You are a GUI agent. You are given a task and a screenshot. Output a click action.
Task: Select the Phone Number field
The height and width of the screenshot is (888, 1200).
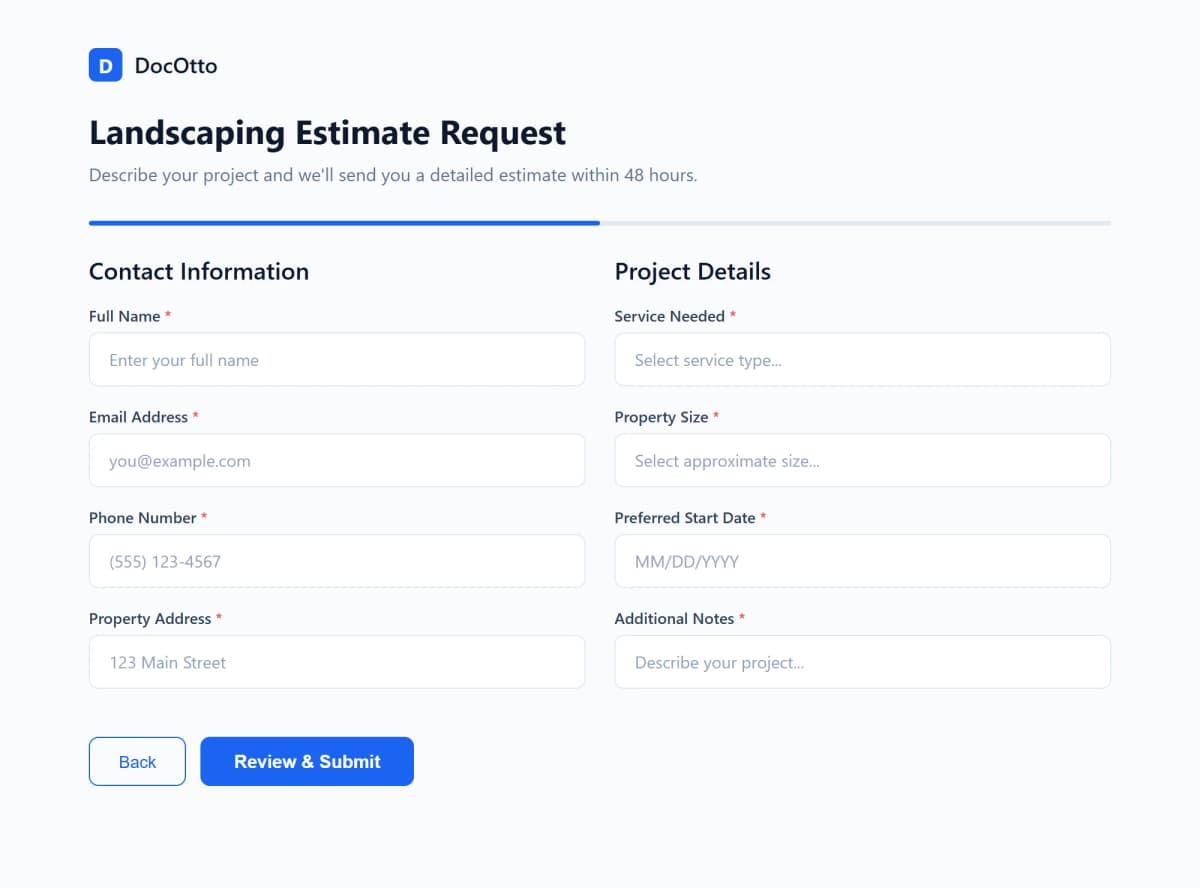tap(337, 561)
